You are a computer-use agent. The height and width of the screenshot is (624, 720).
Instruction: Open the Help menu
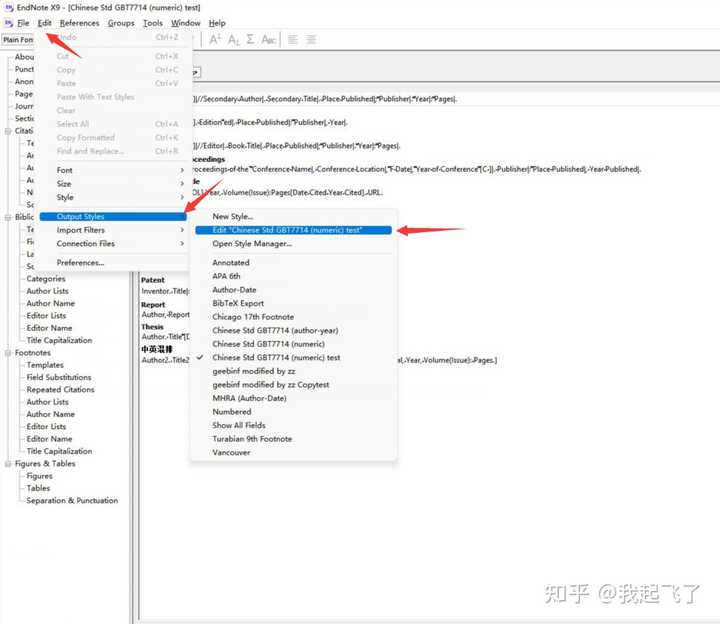coord(217,23)
